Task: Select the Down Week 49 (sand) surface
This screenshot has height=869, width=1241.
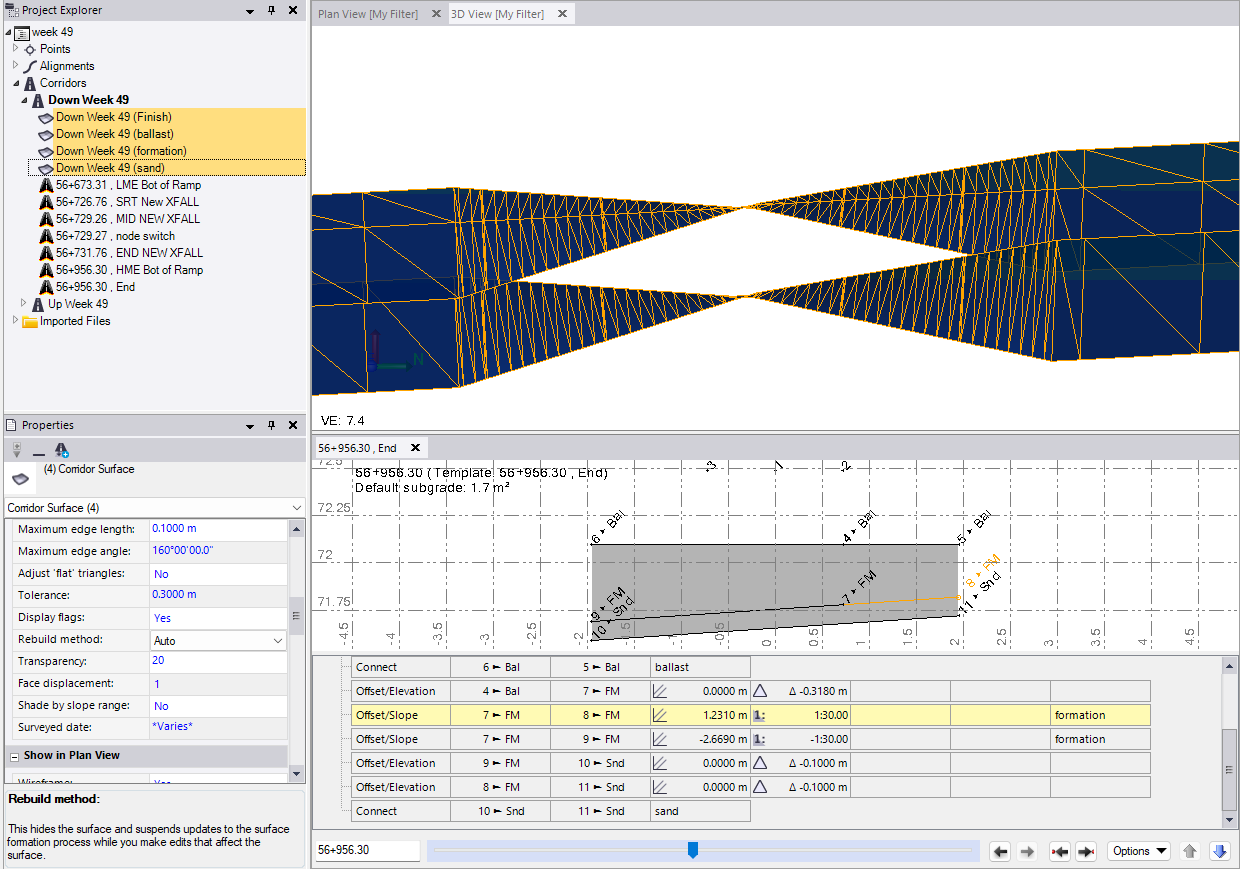Action: click(110, 168)
